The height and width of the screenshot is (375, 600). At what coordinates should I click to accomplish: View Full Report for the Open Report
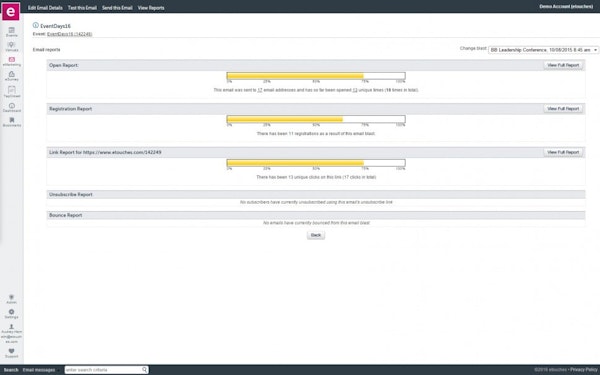(x=563, y=65)
